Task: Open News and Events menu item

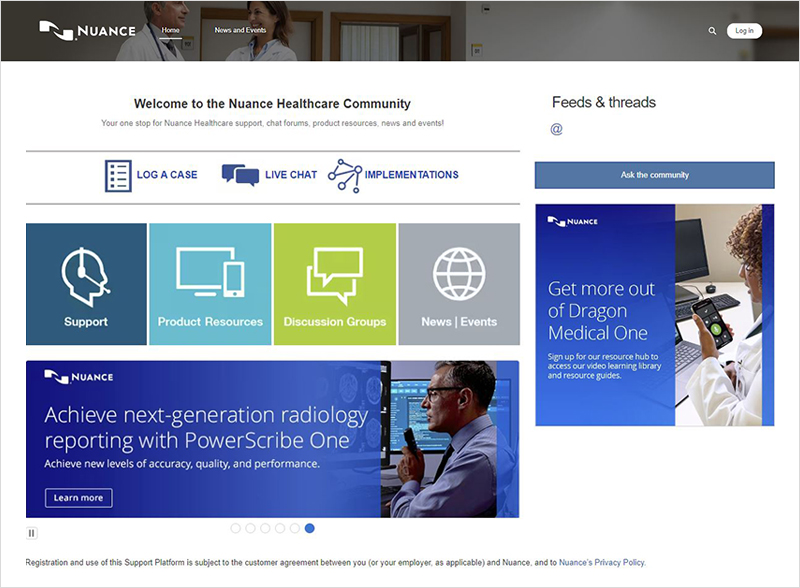Action: [x=240, y=30]
